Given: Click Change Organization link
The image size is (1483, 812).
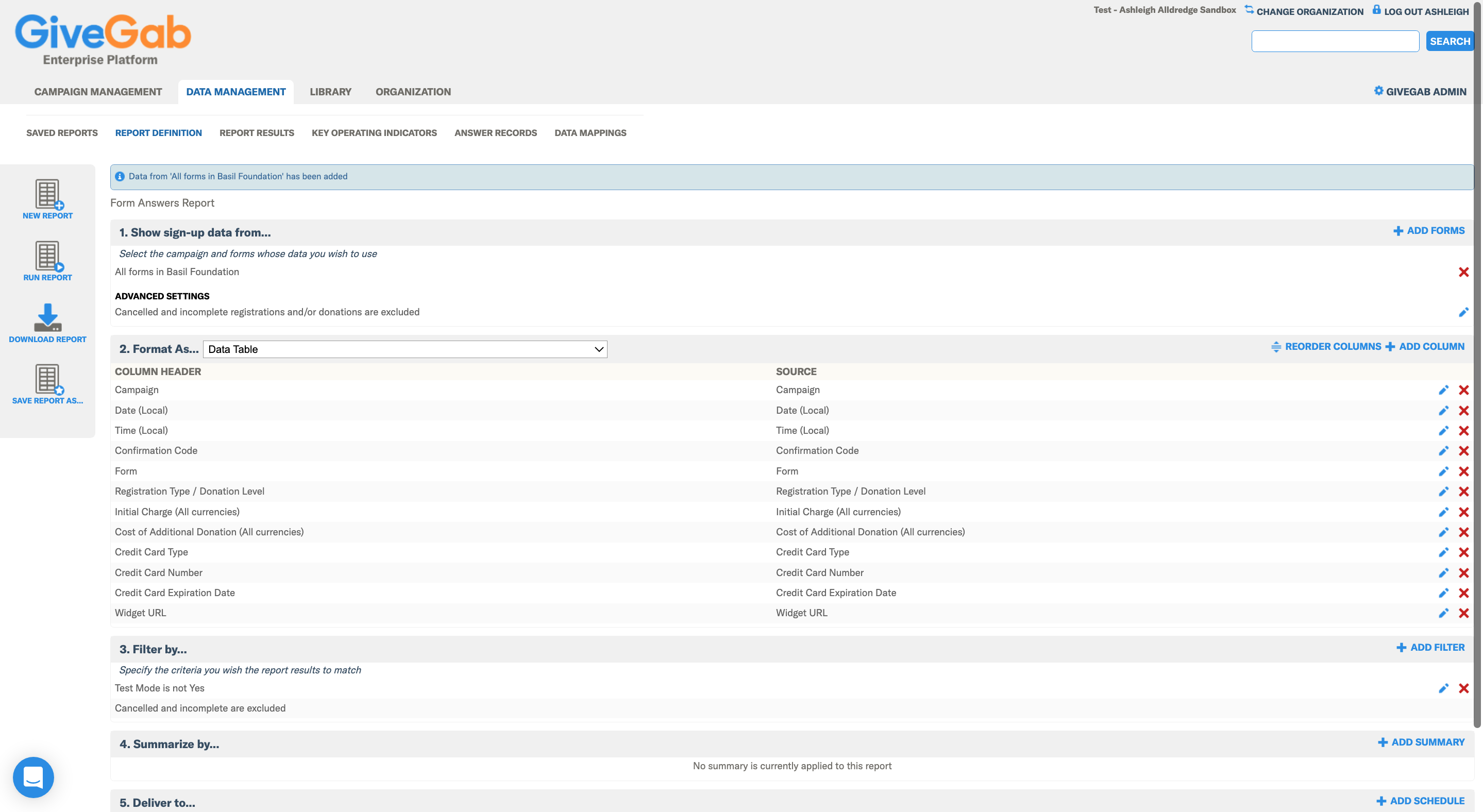Looking at the screenshot, I should (1304, 11).
